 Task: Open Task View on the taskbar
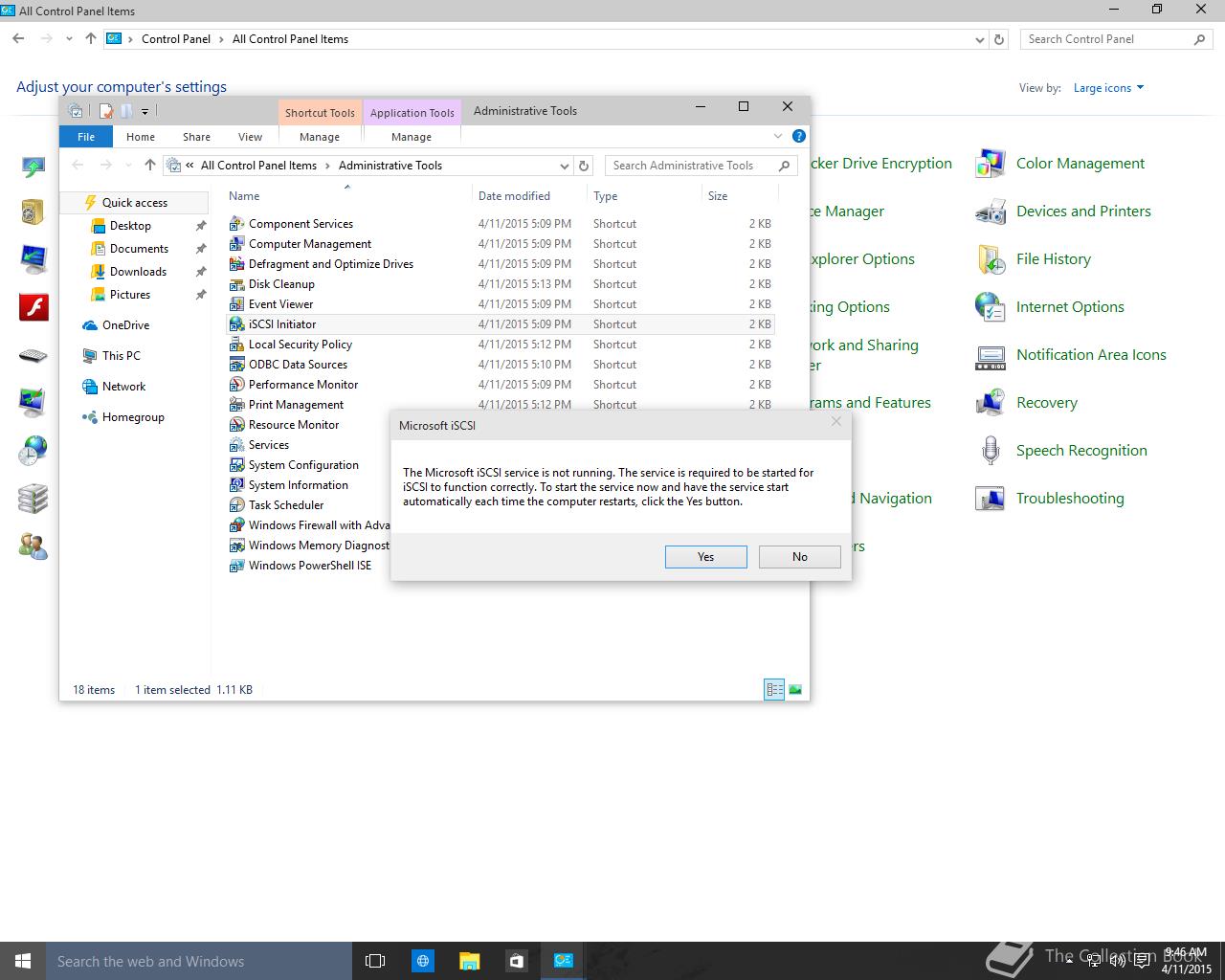(375, 961)
